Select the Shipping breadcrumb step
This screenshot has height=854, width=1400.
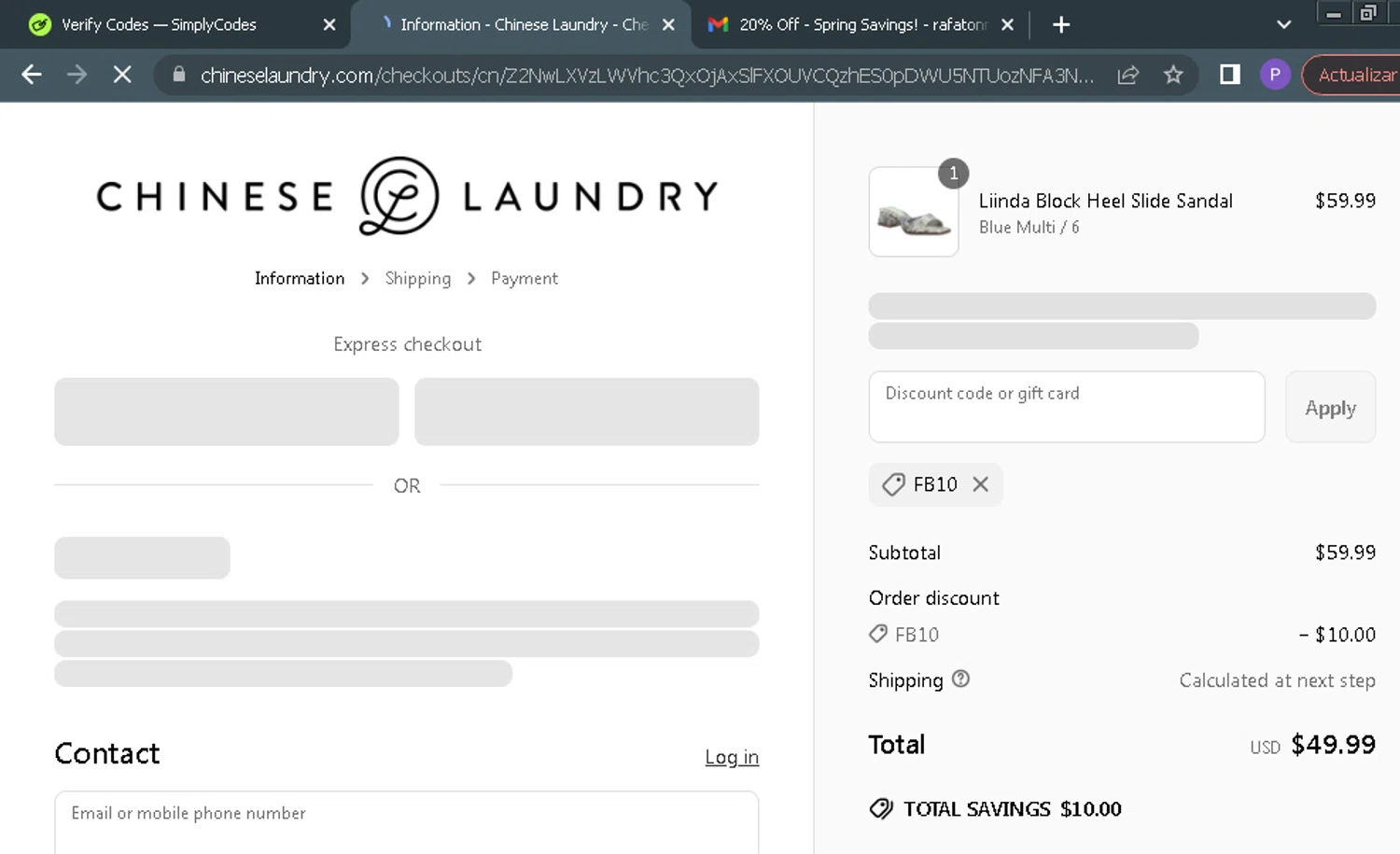pyautogui.click(x=417, y=278)
